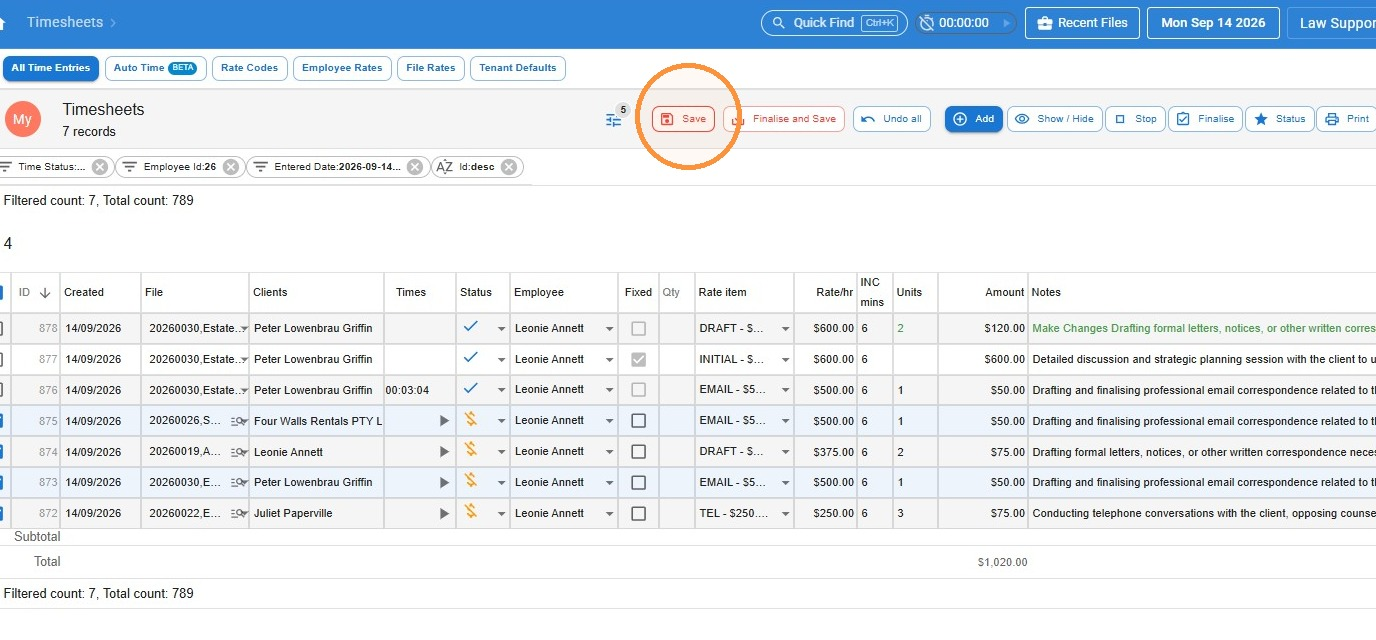Viewport: 1376px width, 640px height.
Task: Start timer for entry 873
Action: pyautogui.click(x=444, y=483)
